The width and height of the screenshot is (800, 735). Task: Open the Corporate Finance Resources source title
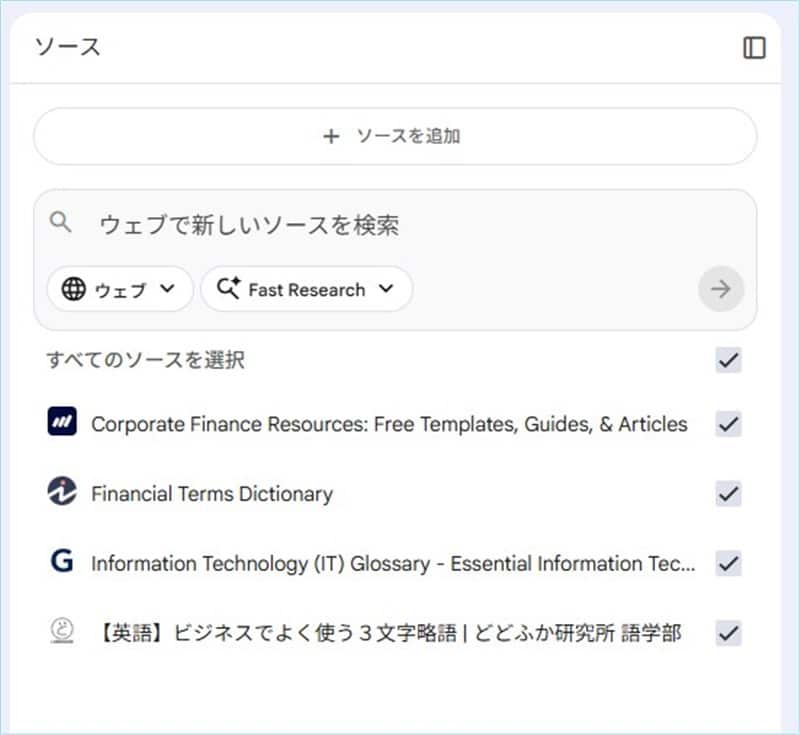[x=389, y=424]
